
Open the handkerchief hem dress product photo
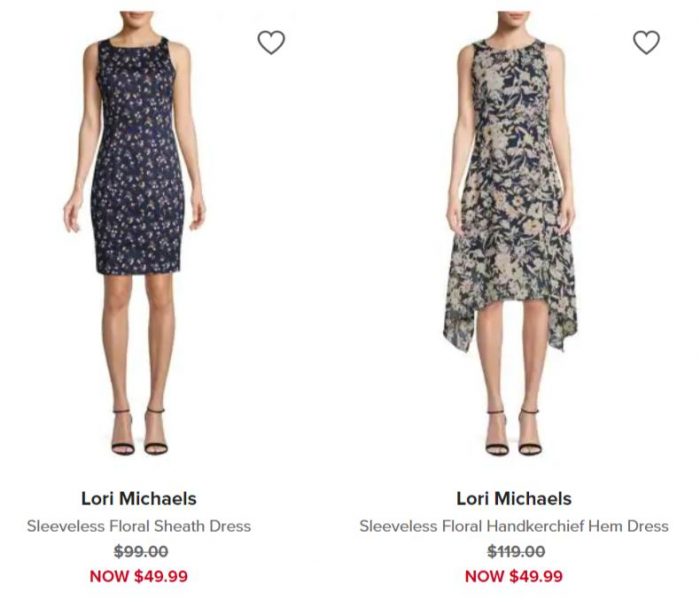tap(511, 233)
